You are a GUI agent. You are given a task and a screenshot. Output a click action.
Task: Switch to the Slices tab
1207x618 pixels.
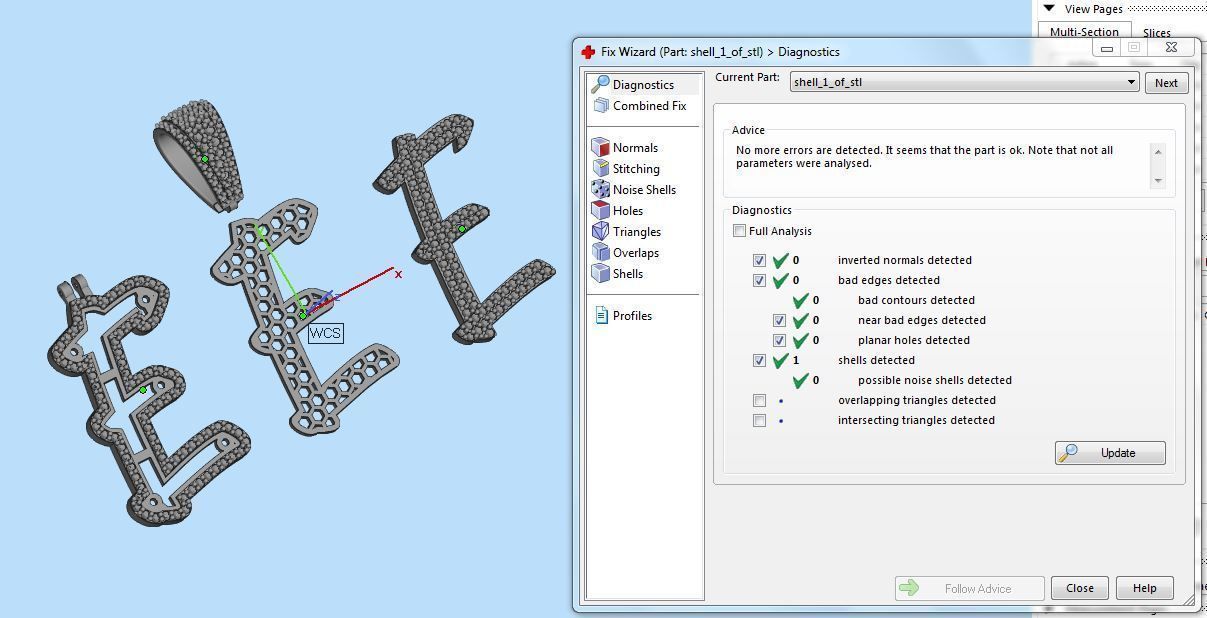point(1157,32)
